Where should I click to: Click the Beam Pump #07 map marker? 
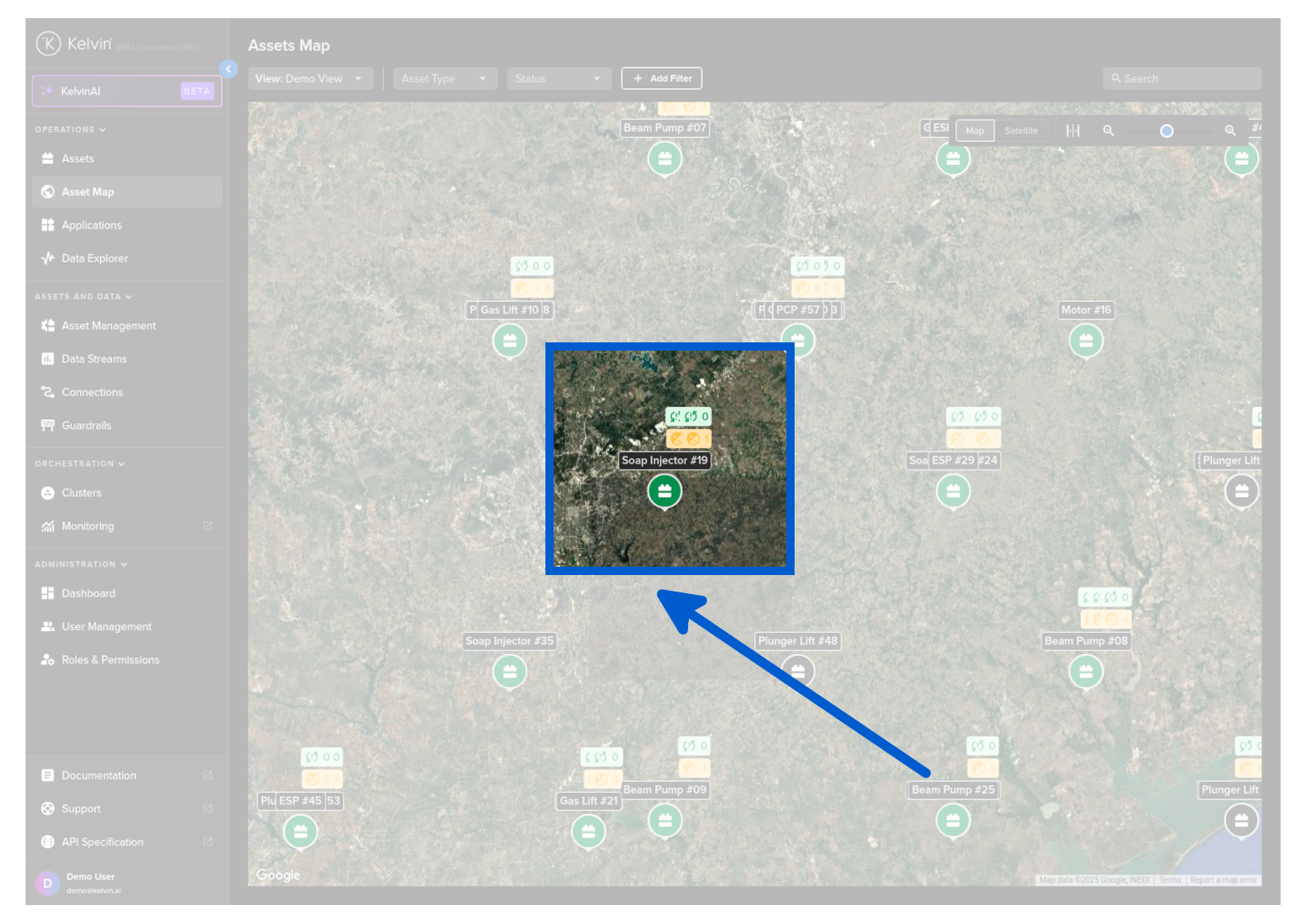click(664, 158)
